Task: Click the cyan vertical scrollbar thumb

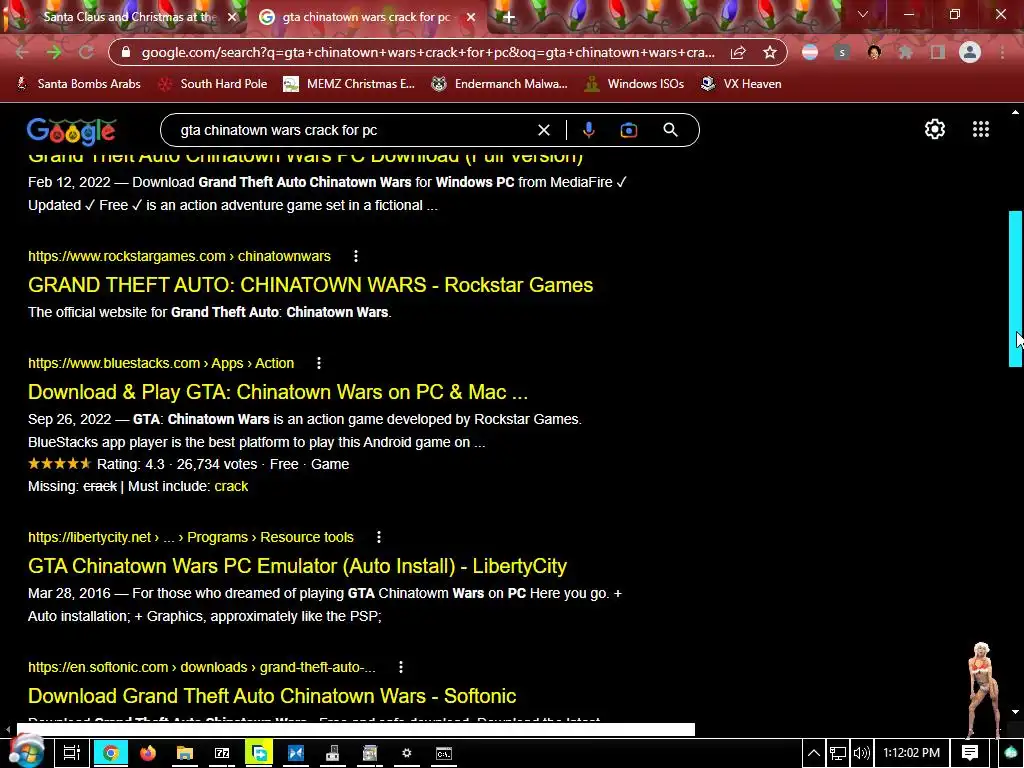Action: (1016, 288)
